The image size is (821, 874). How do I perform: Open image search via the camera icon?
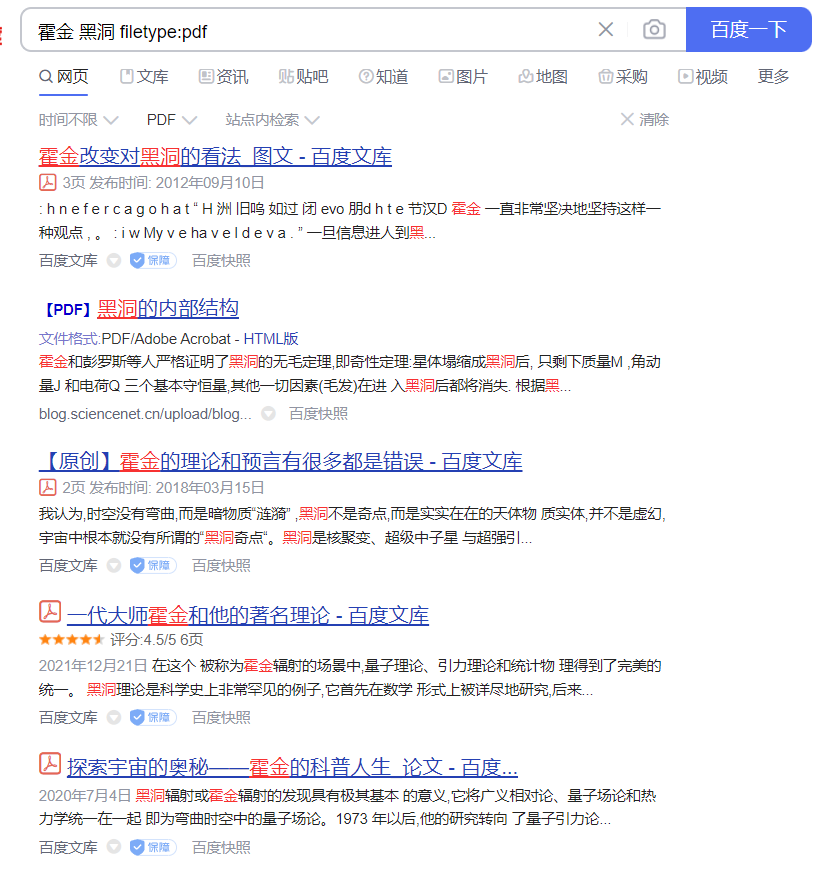point(654,30)
